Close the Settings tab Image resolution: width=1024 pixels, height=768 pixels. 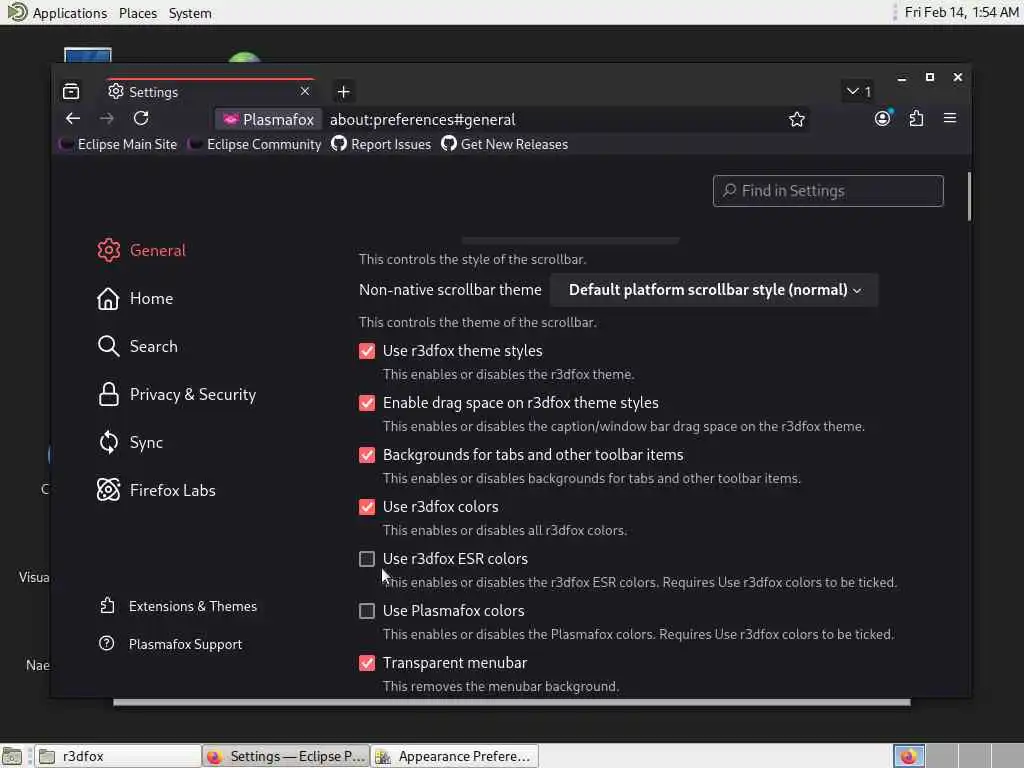click(x=304, y=91)
